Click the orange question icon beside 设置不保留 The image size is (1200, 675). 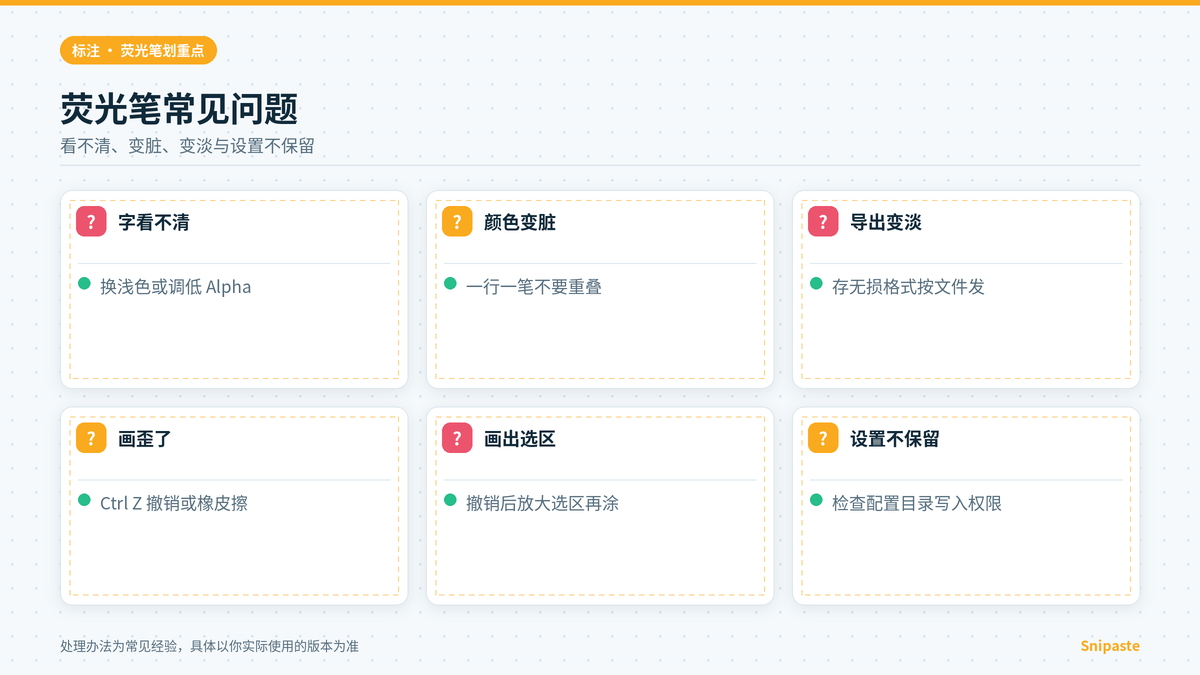(x=823, y=438)
